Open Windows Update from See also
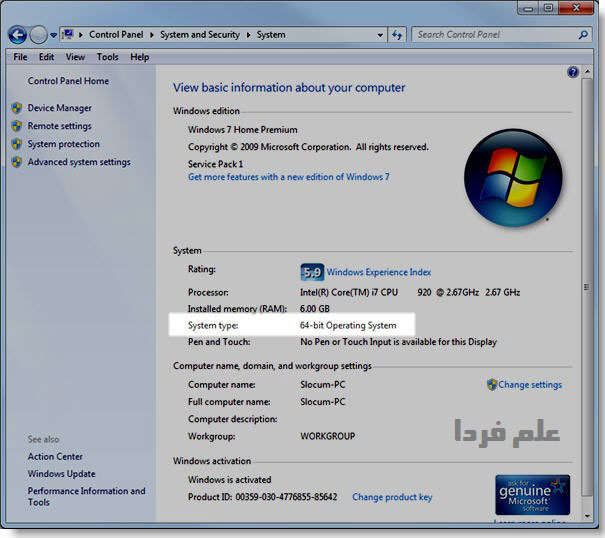 [x=61, y=474]
